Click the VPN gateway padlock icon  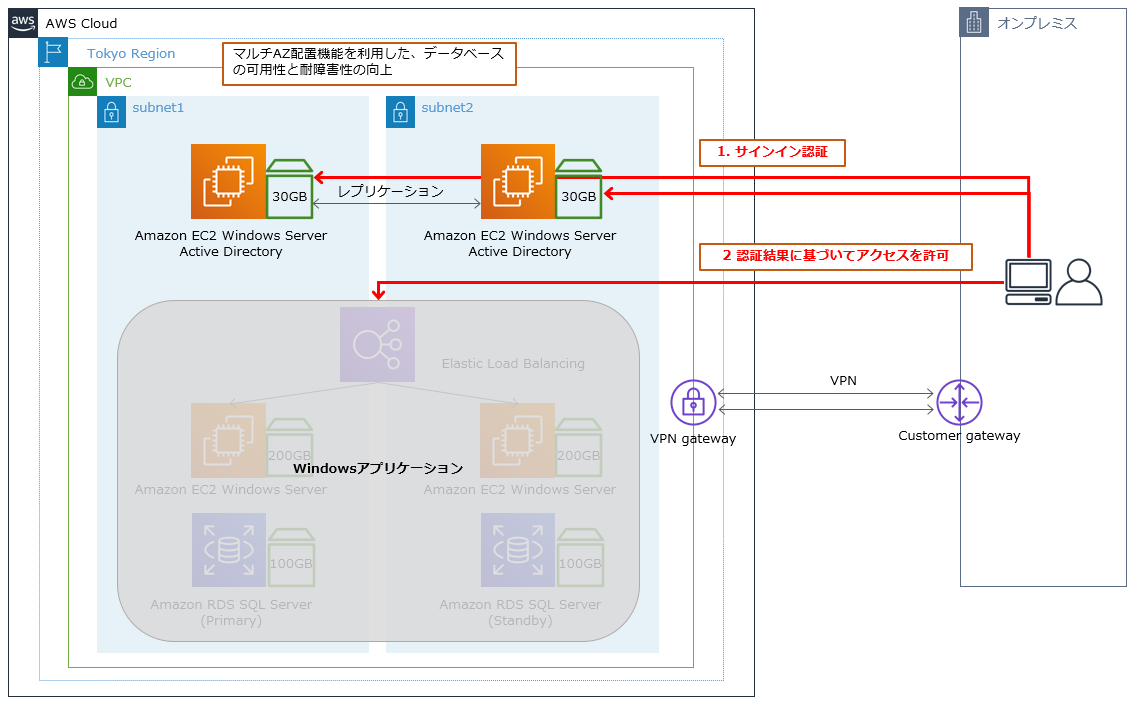click(692, 402)
